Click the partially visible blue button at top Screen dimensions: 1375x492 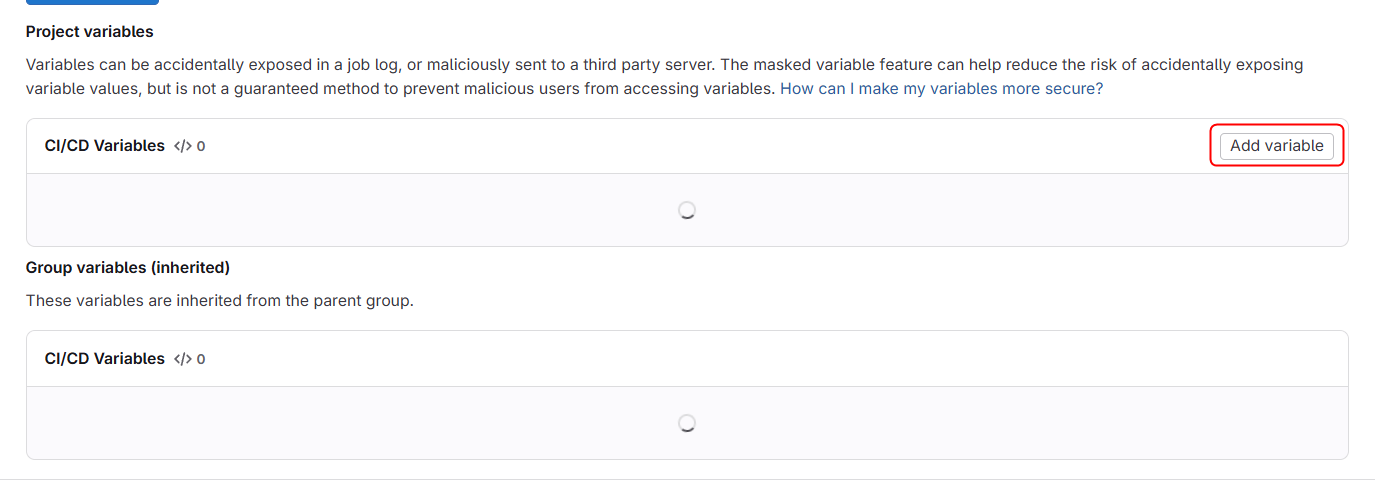pyautogui.click(x=92, y=3)
